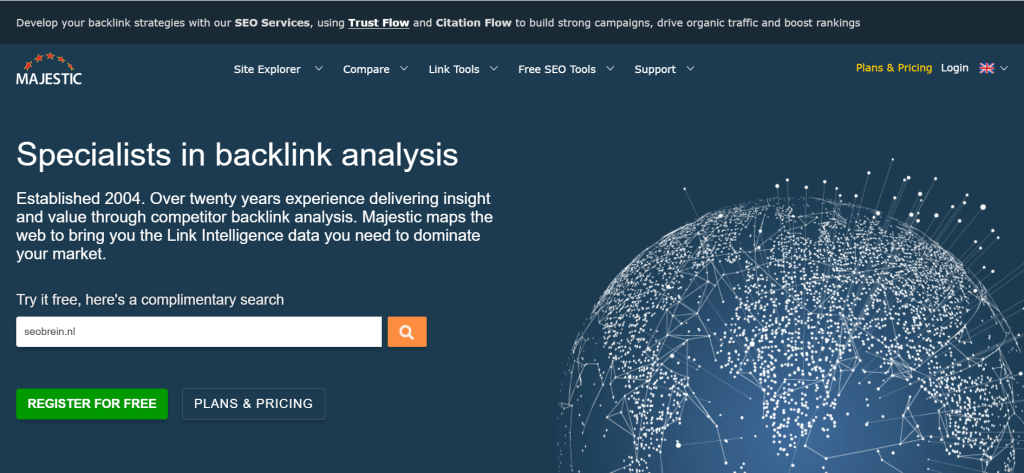Follow the Trust Flow banner link
The height and width of the screenshot is (473, 1024).
point(378,22)
